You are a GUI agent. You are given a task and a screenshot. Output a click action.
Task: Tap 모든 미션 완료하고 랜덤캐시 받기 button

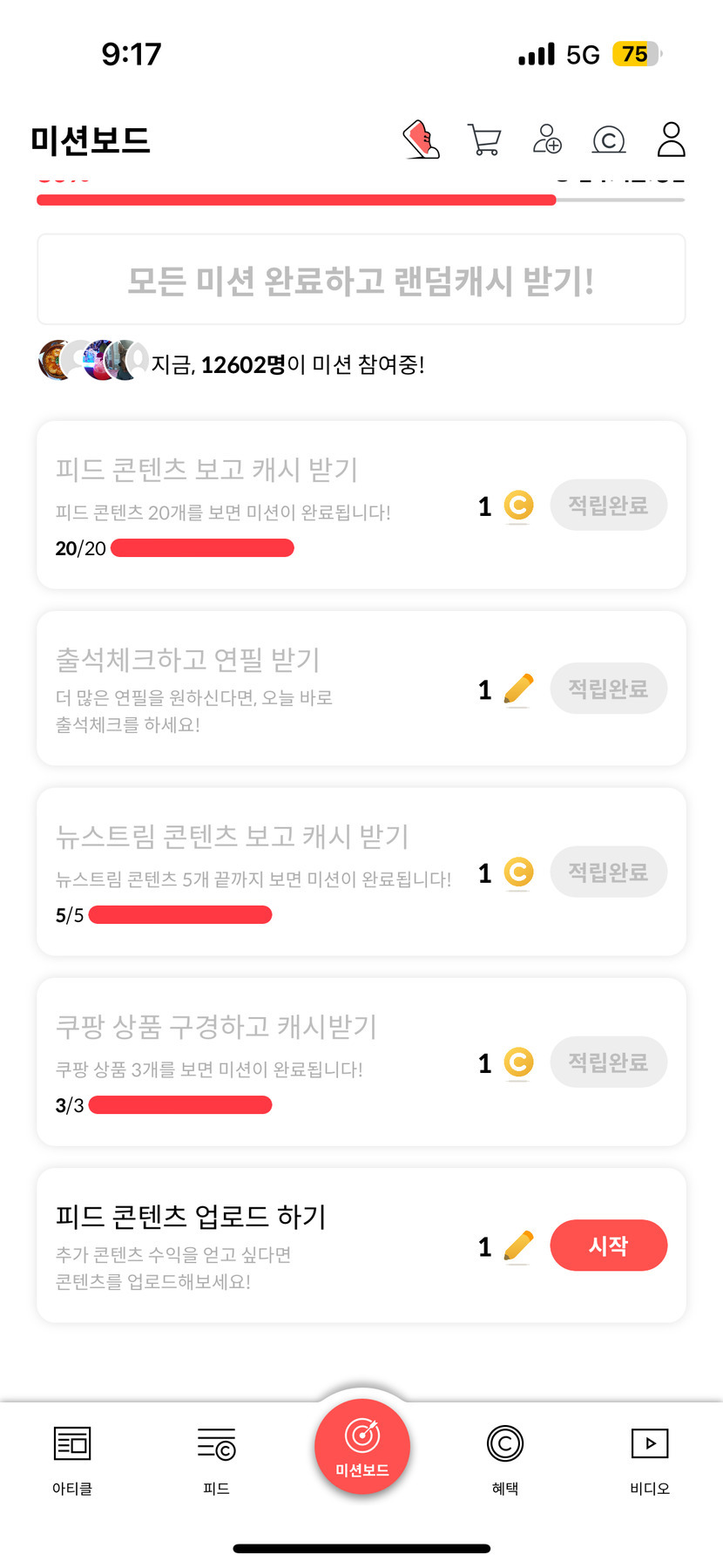(361, 280)
